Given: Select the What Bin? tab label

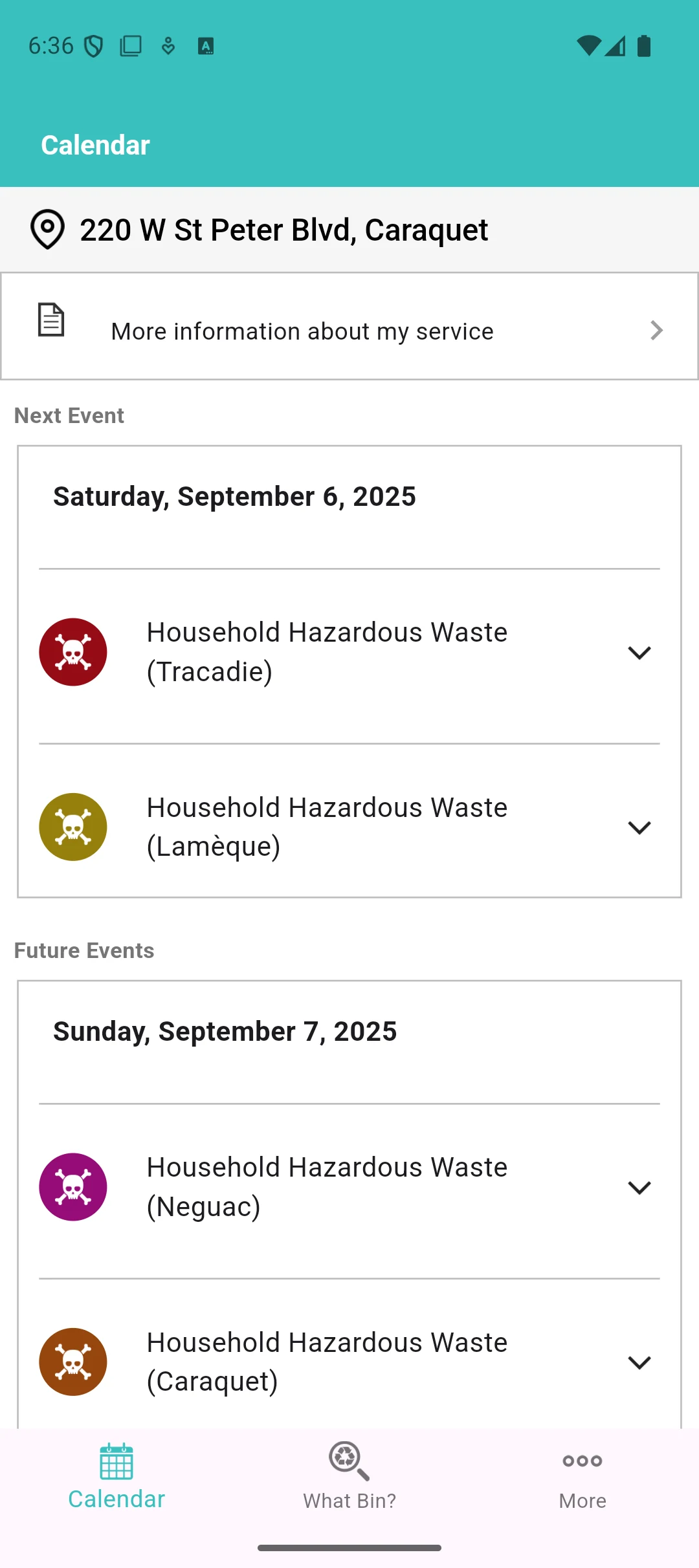Looking at the screenshot, I should 349,1501.
